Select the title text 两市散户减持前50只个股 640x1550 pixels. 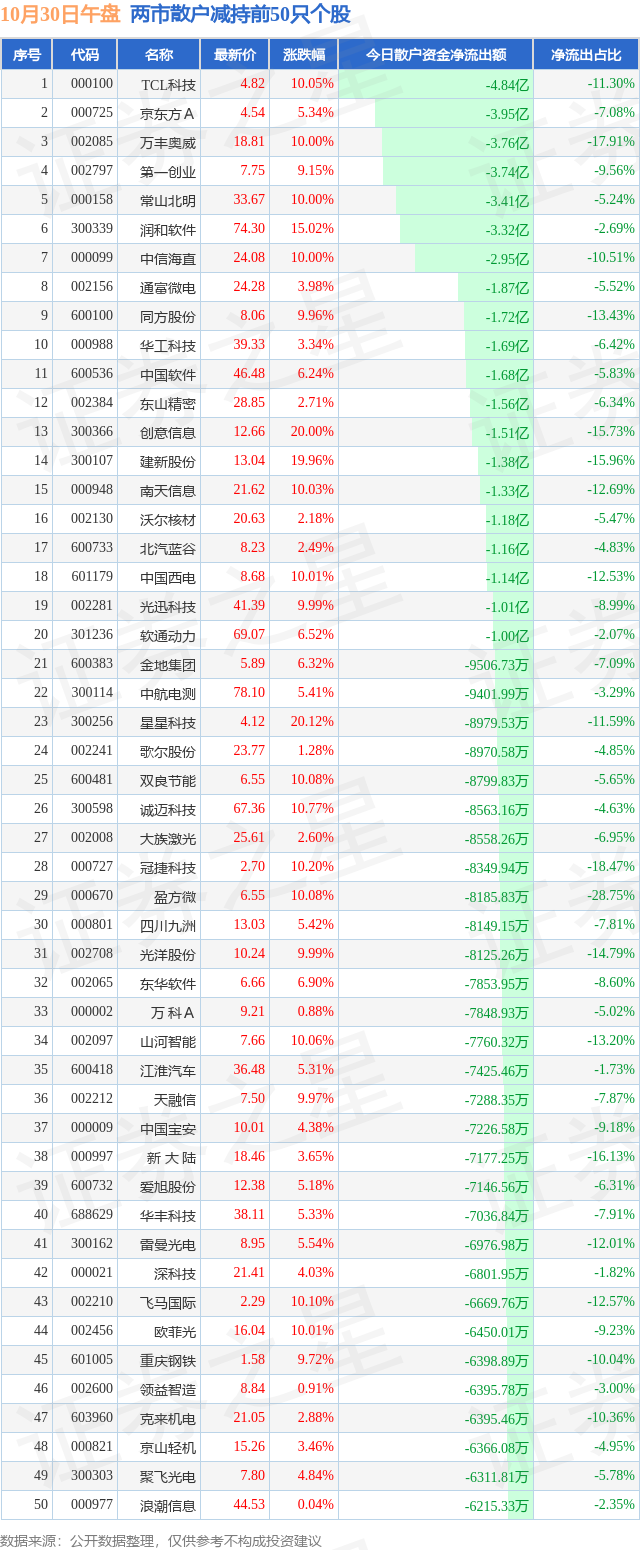point(240,14)
